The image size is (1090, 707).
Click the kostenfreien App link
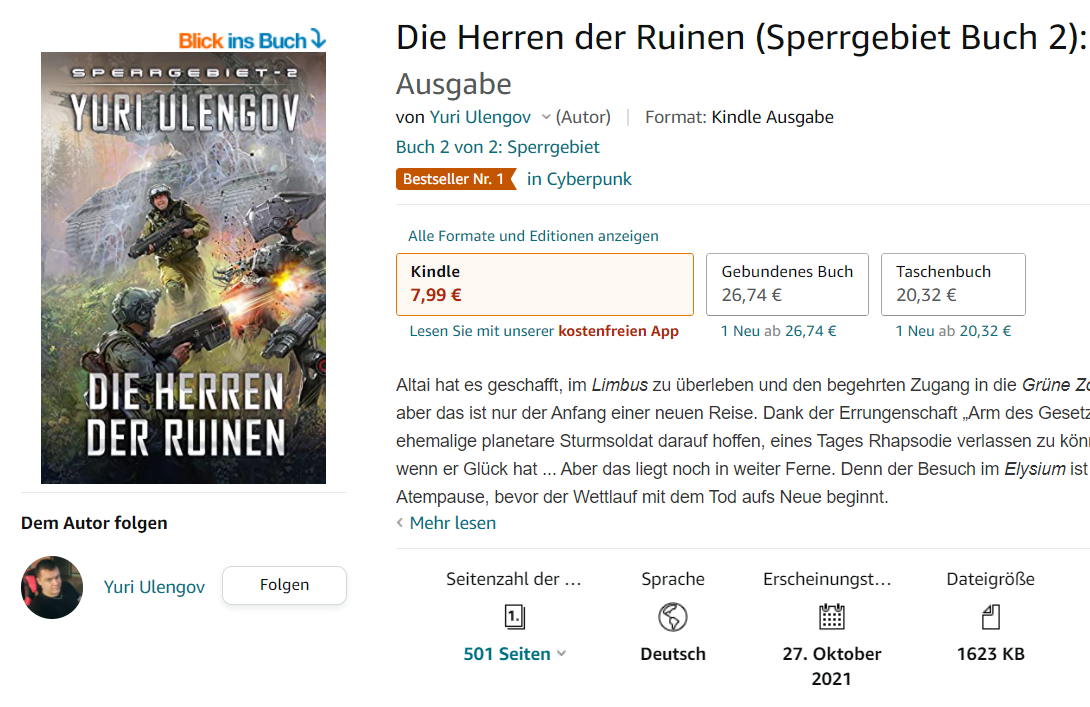(x=619, y=331)
